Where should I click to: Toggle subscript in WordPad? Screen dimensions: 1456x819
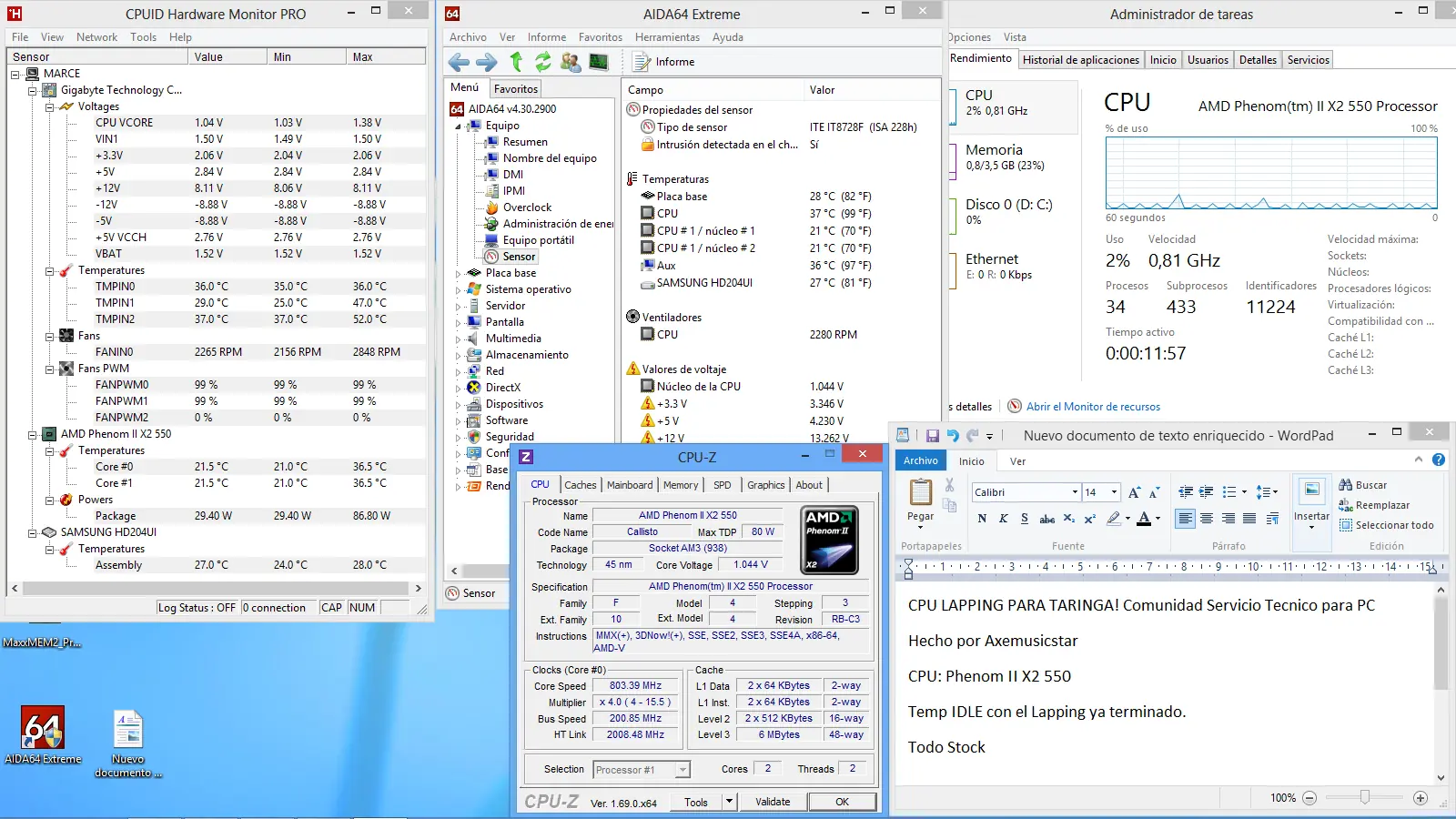1069,518
